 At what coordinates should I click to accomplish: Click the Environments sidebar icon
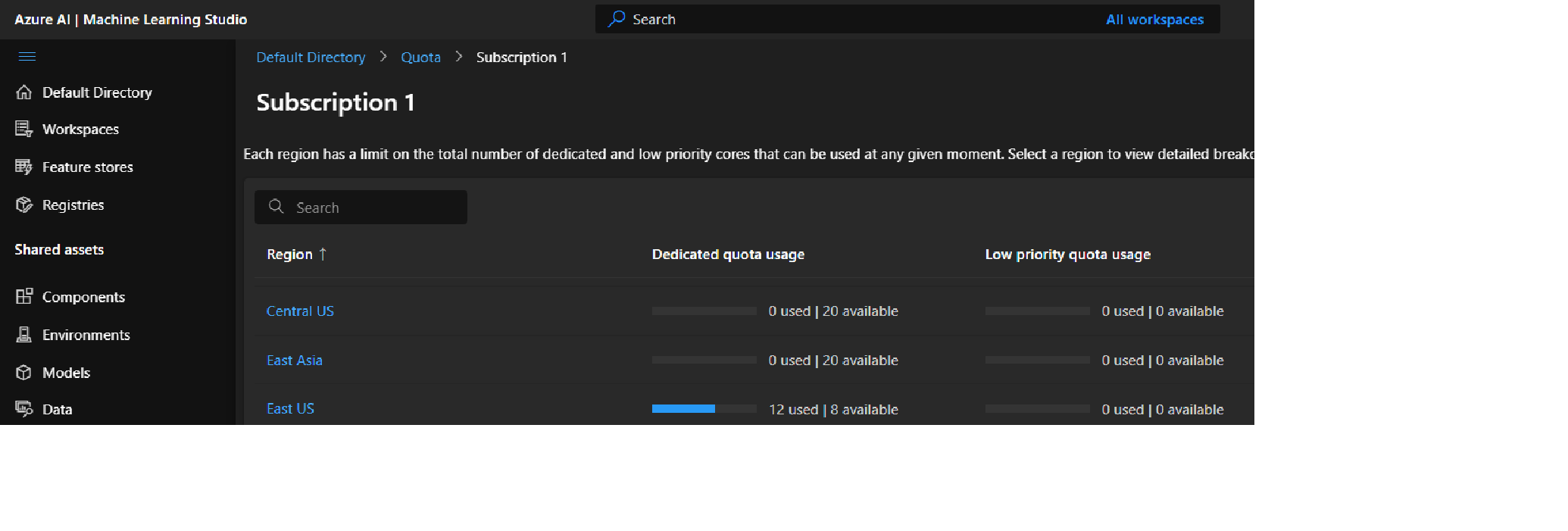(24, 334)
